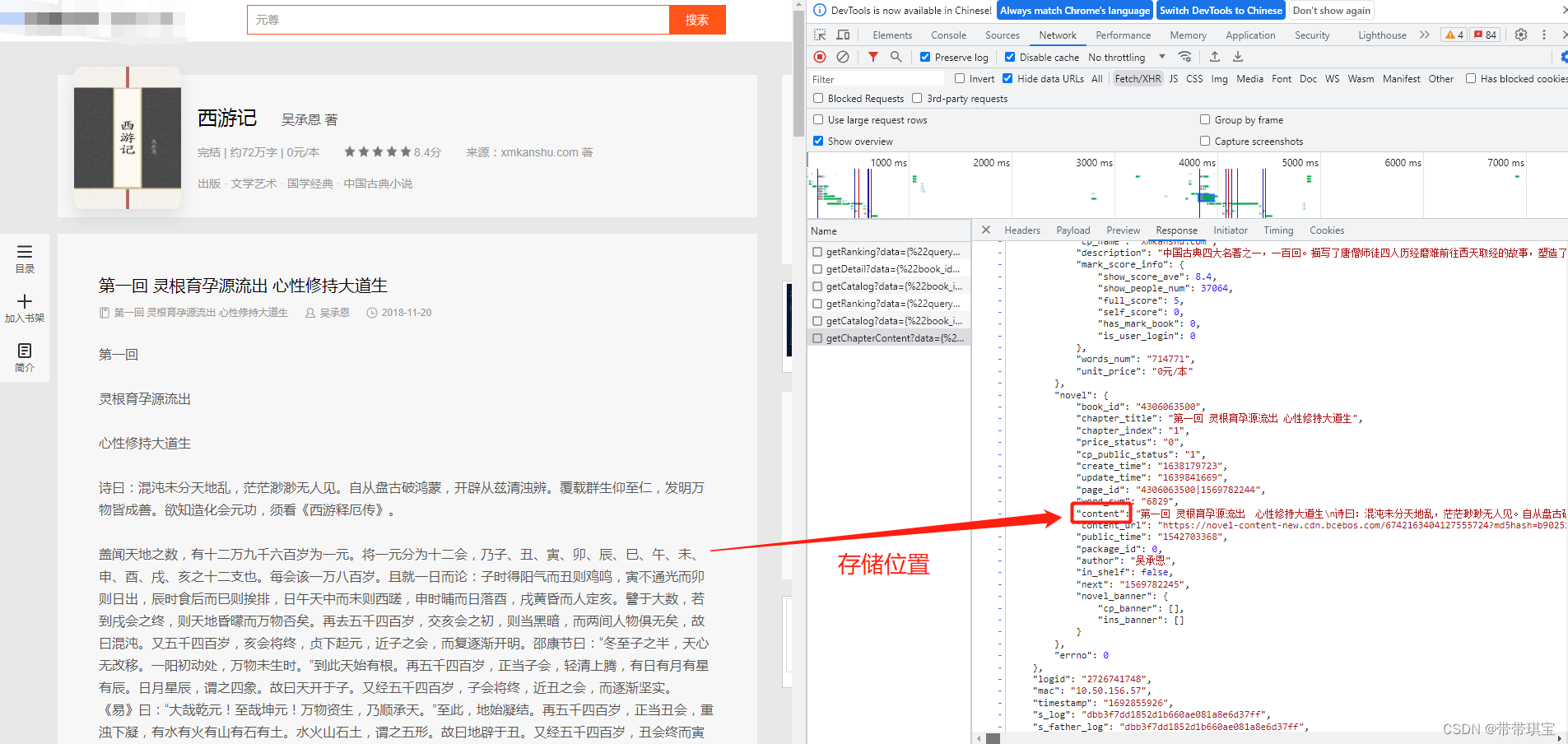This screenshot has height=744, width=1568.
Task: Open the More Tools chevron in DevTools
Action: coord(1425,35)
